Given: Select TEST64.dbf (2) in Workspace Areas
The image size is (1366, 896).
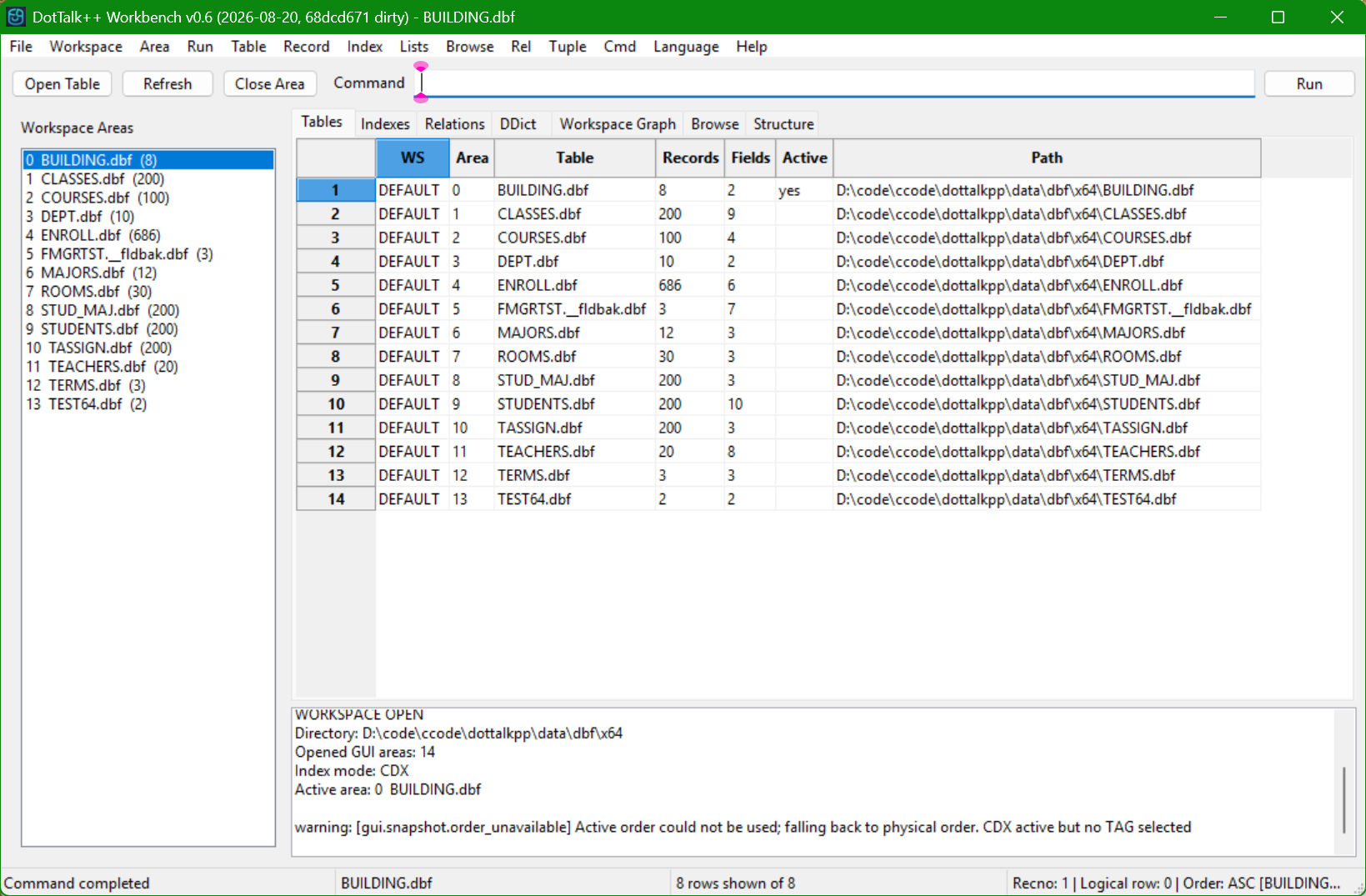Looking at the screenshot, I should coord(148,403).
